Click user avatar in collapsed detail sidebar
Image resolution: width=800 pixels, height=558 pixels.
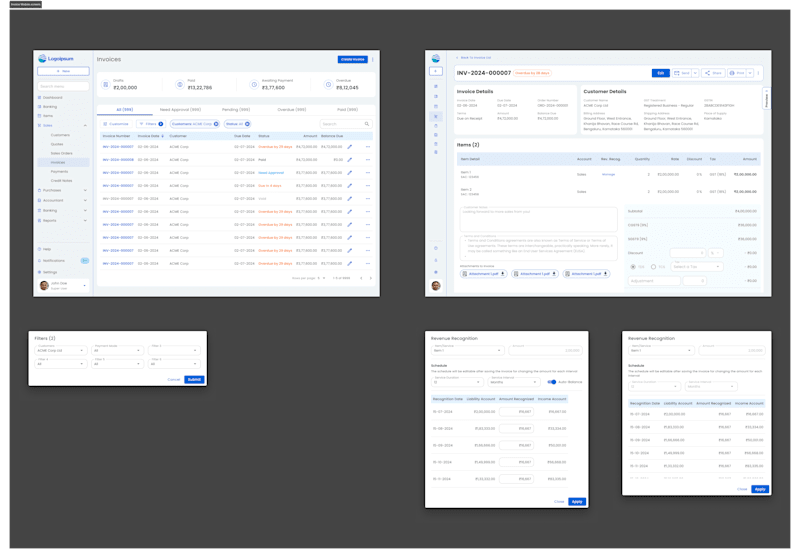click(436, 286)
